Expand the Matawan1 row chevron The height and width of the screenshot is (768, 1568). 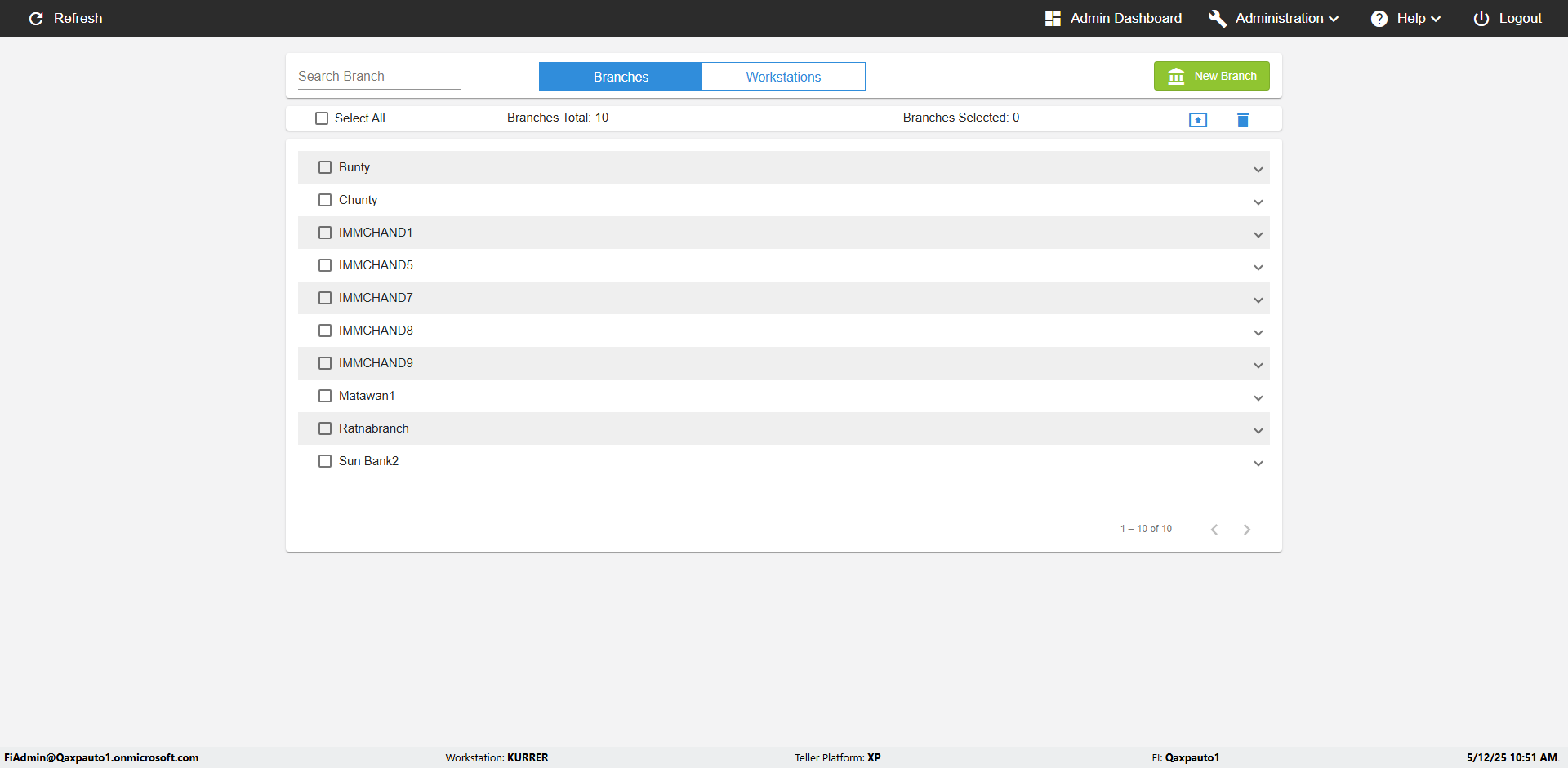pos(1258,398)
